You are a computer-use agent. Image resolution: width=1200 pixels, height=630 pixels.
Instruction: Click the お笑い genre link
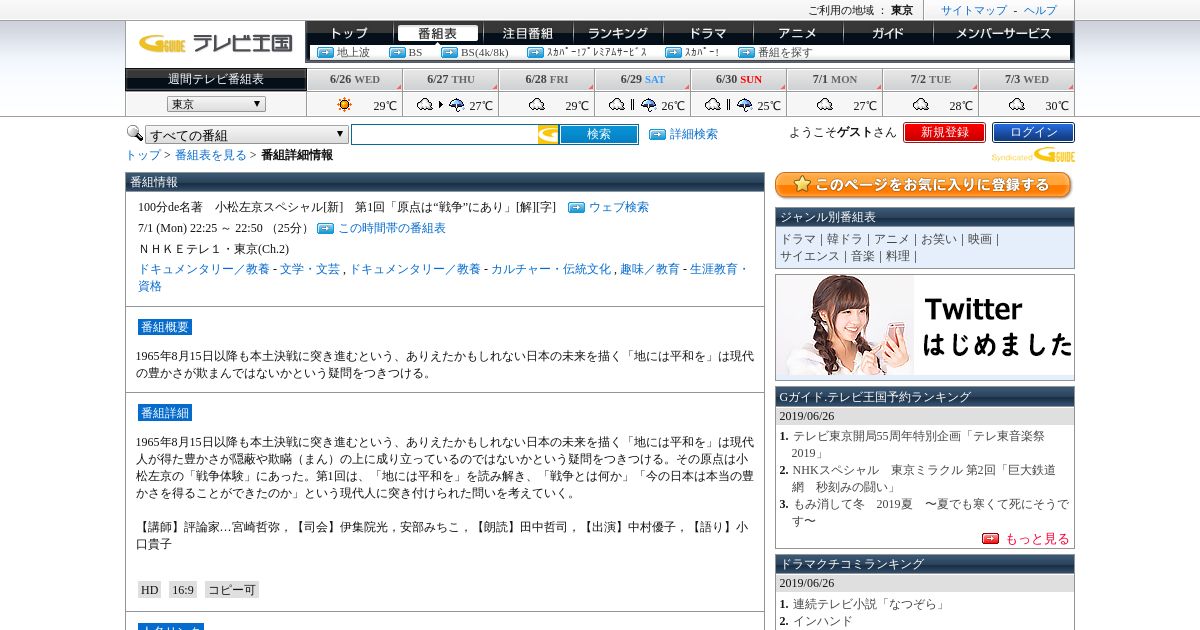[x=939, y=239]
